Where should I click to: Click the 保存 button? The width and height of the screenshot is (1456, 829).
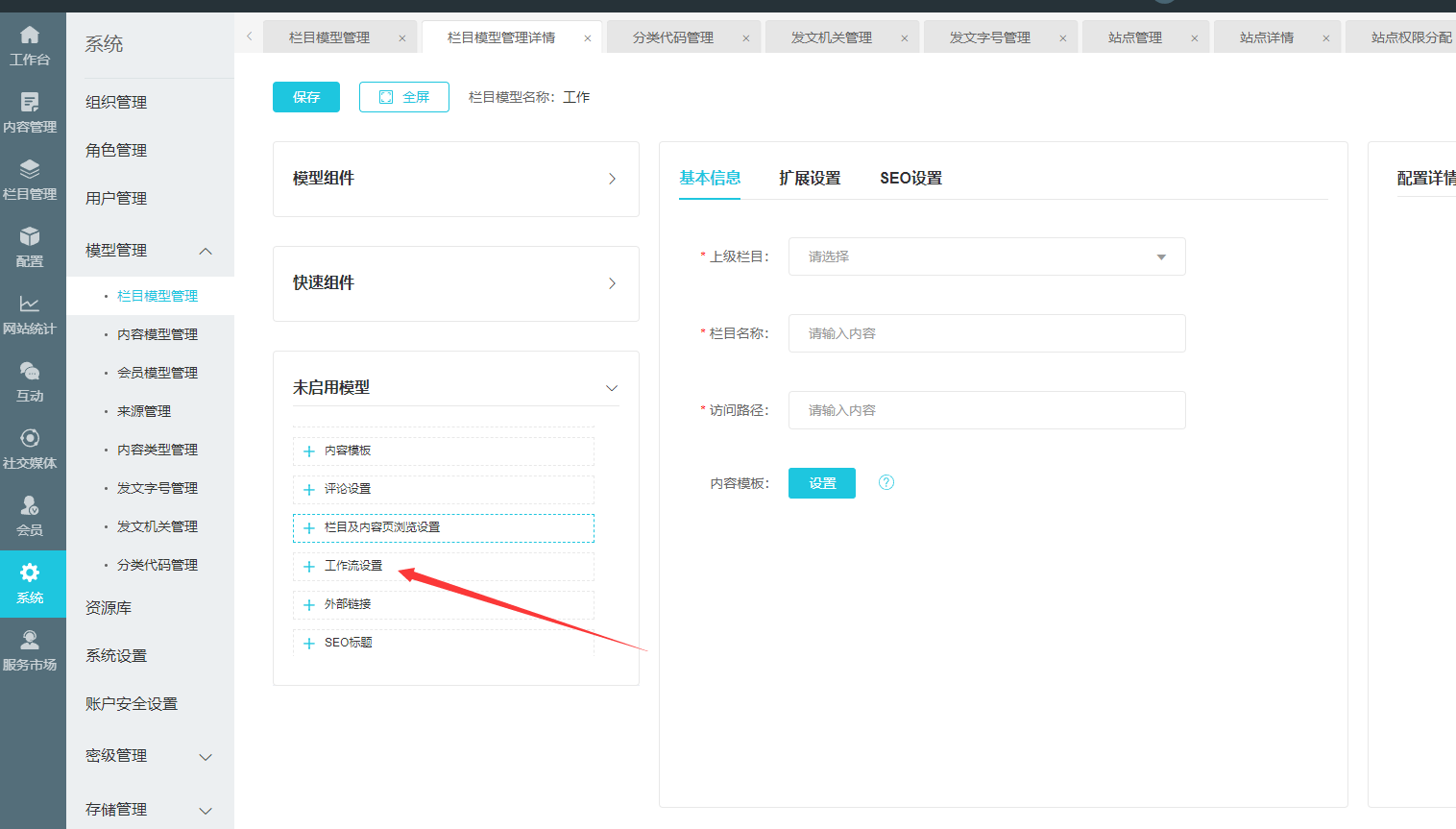pos(306,97)
